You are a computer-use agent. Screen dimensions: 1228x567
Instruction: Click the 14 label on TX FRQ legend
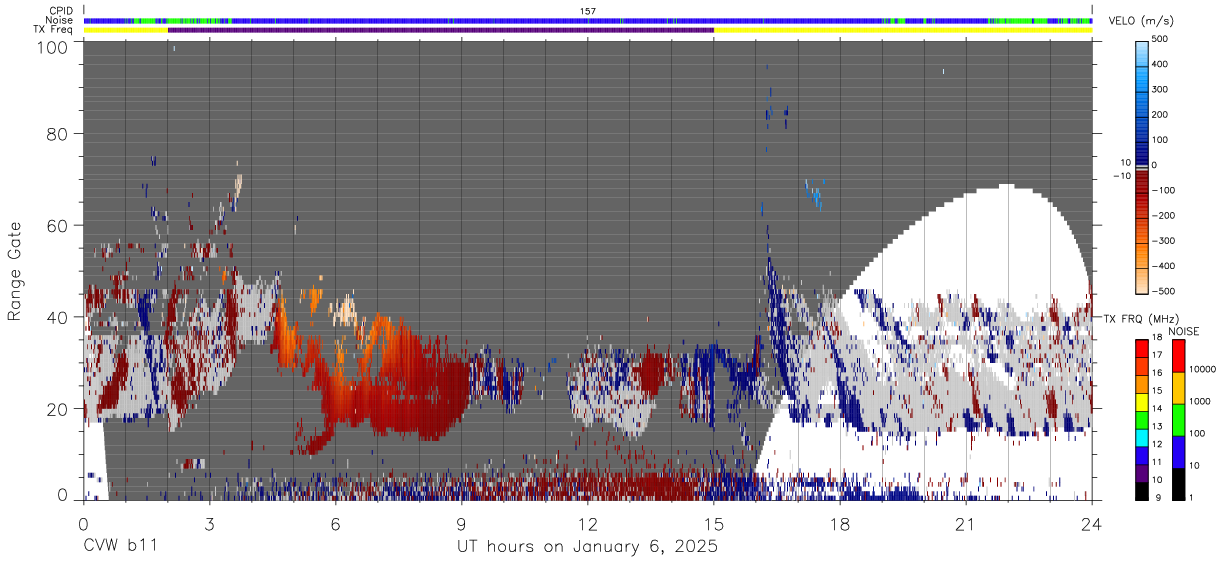(1158, 409)
